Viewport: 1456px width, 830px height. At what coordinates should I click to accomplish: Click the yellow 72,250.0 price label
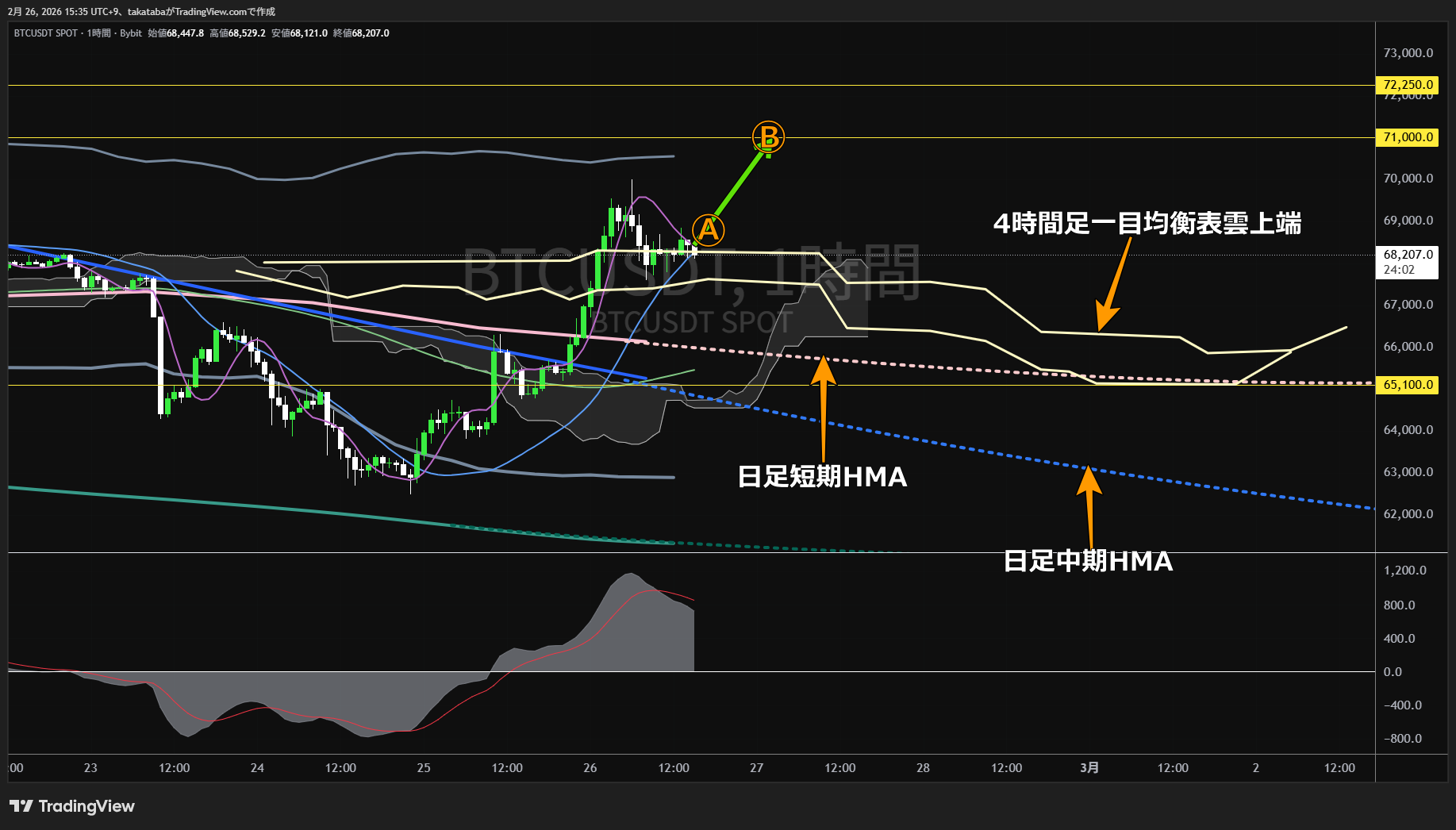click(x=1406, y=84)
